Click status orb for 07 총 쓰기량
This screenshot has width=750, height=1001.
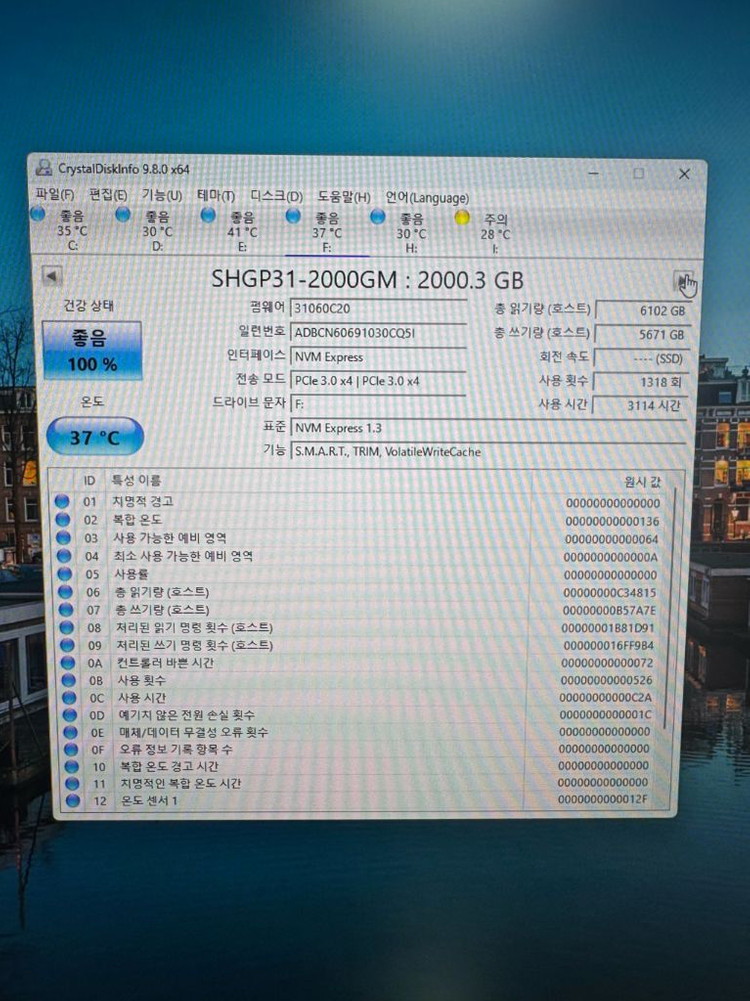coord(66,610)
